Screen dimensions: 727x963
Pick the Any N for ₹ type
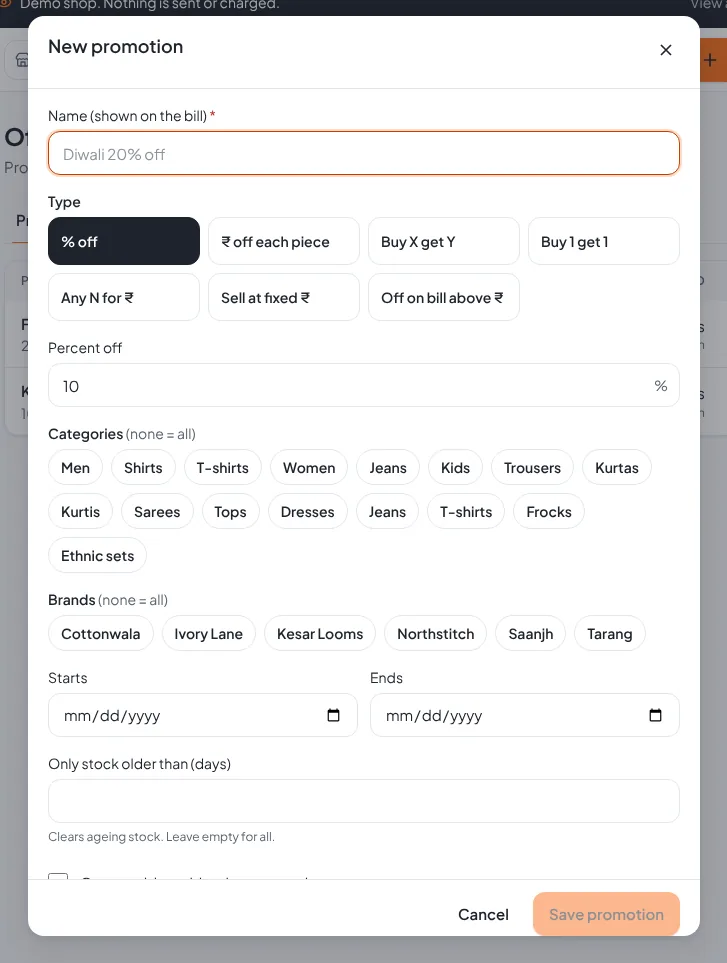tap(124, 297)
